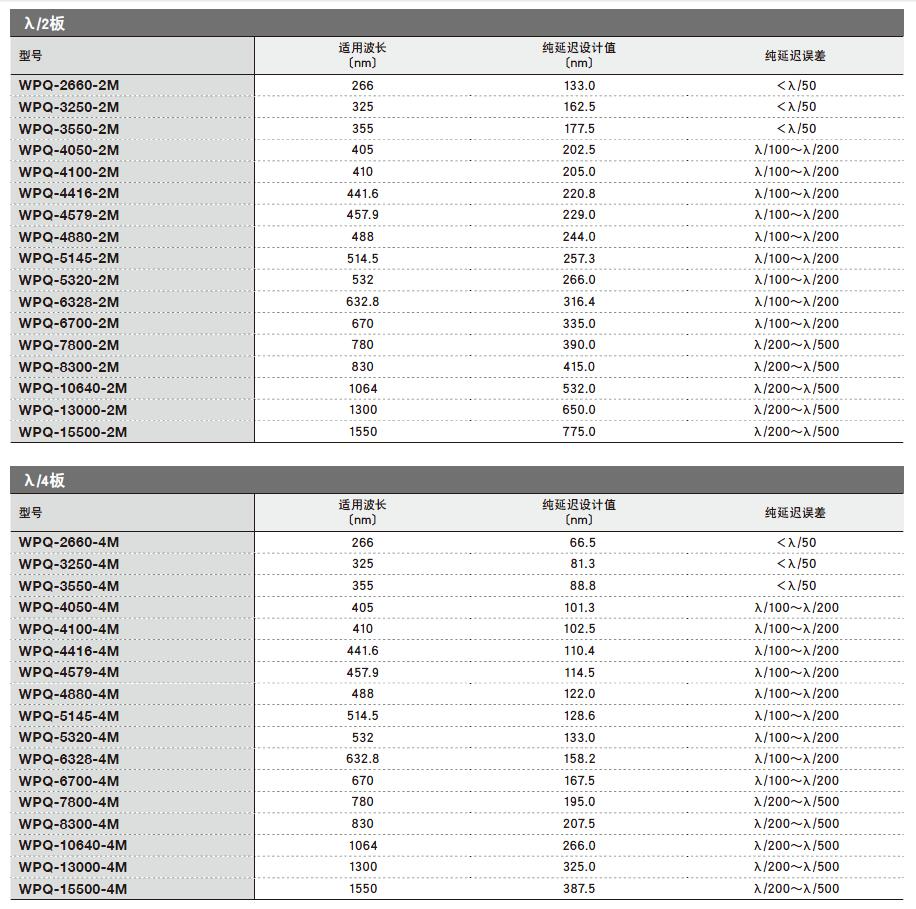Click the WPQ-15500-2M model name

pos(73,432)
